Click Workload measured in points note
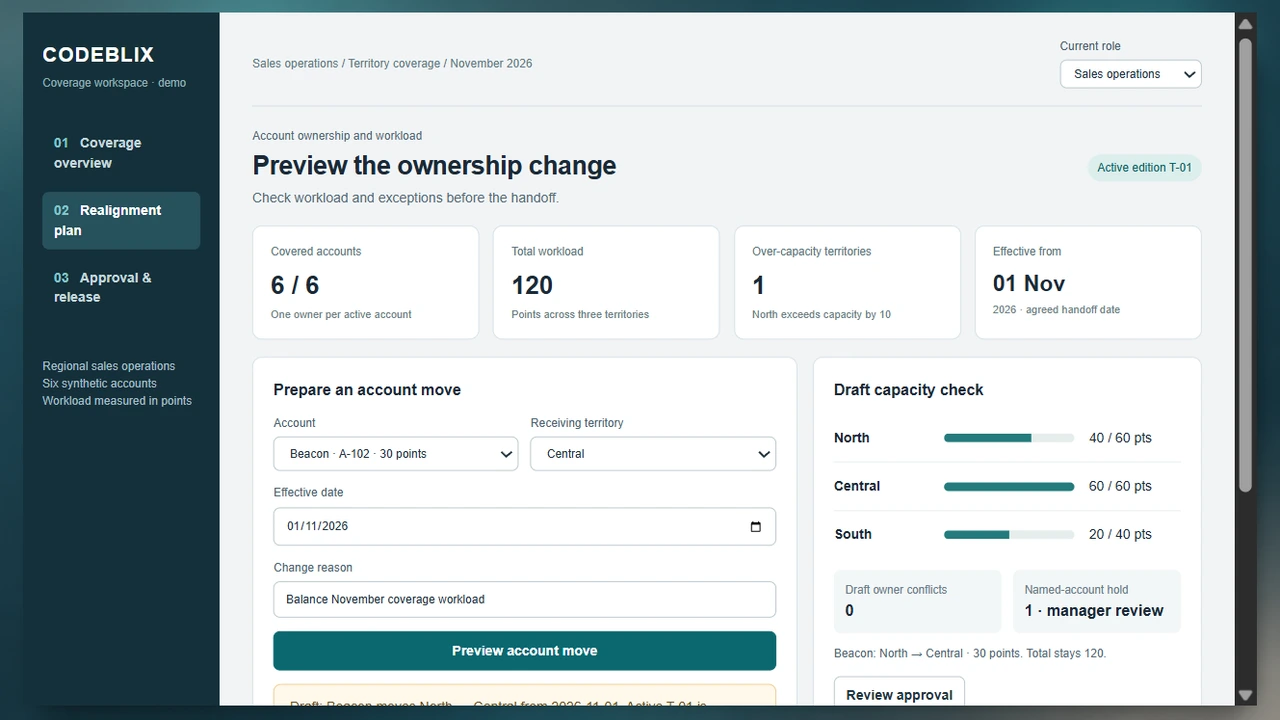The image size is (1280, 720). point(117,401)
